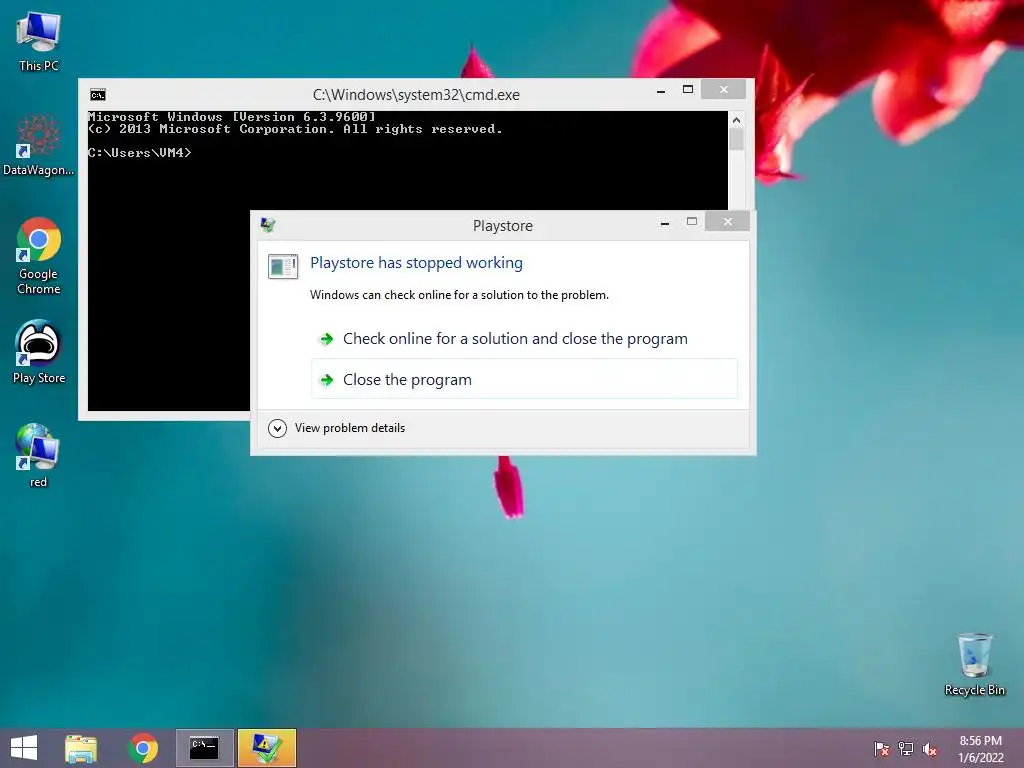The image size is (1024, 768).
Task: Open the DataWagon desktop shortcut
Action: (39, 144)
